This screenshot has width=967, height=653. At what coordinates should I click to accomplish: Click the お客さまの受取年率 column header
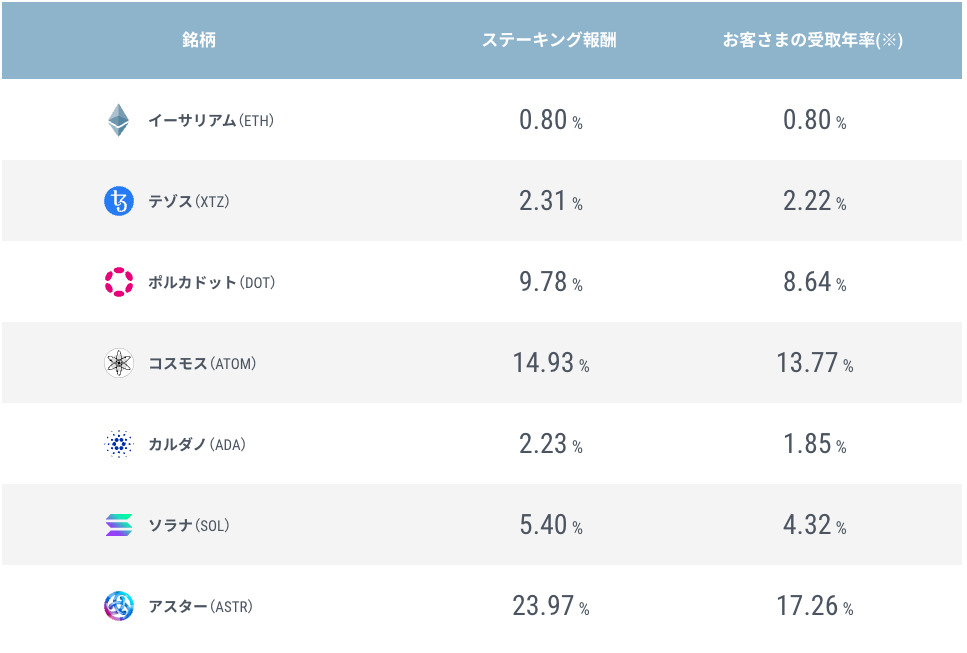(813, 41)
